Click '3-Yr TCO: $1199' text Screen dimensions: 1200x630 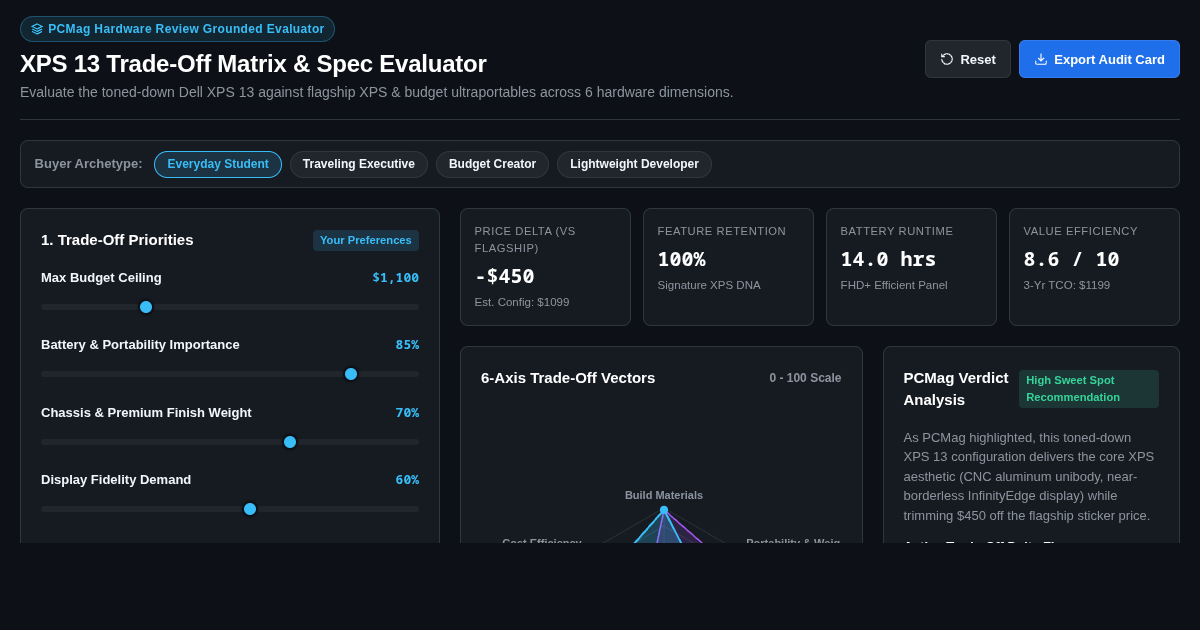pyautogui.click(x=1067, y=285)
